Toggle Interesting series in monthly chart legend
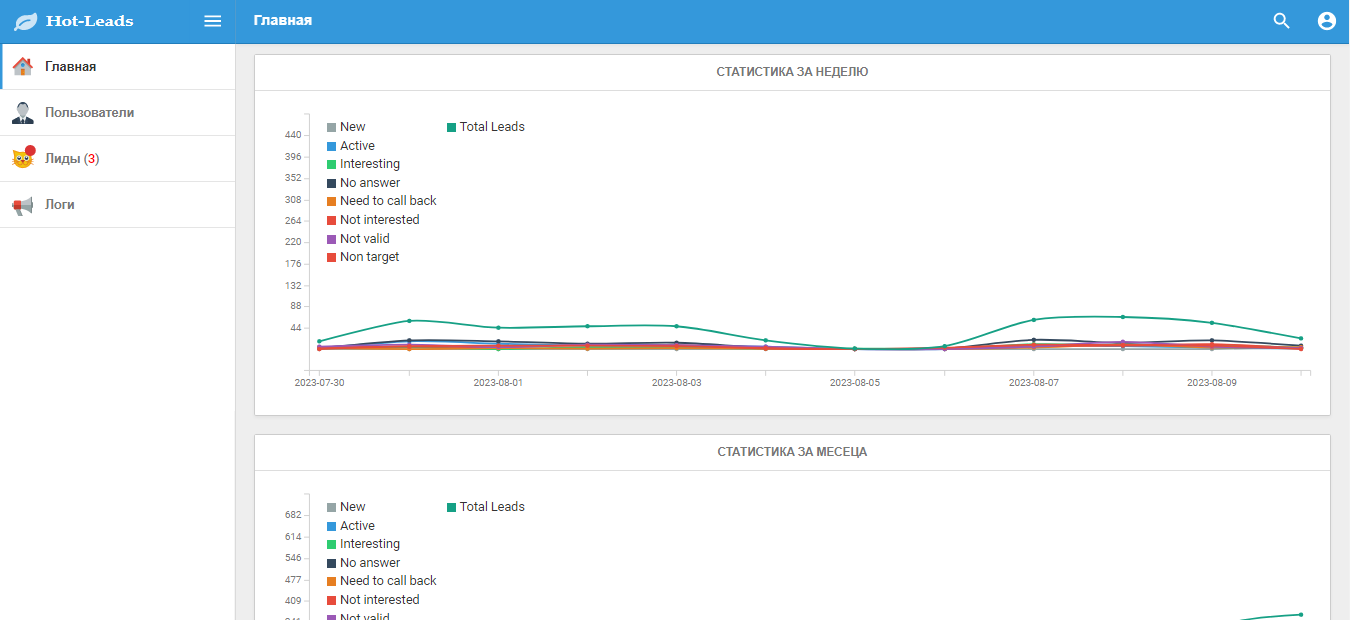The height and width of the screenshot is (620, 1350). (x=363, y=544)
